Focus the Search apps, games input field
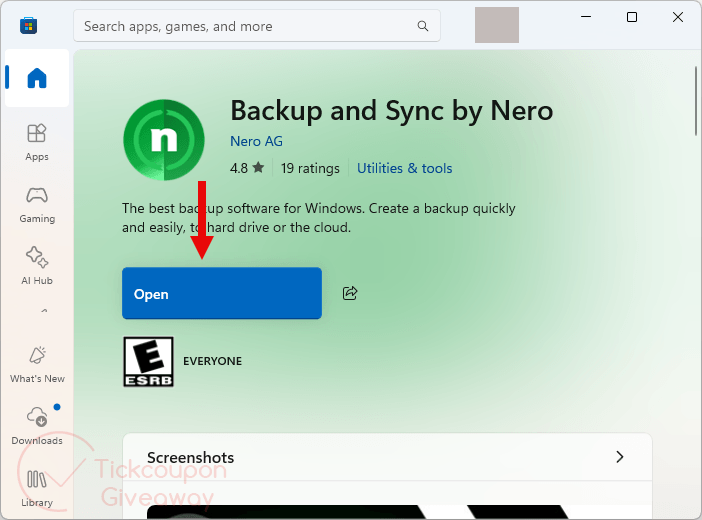This screenshot has width=702, height=520. tap(257, 26)
